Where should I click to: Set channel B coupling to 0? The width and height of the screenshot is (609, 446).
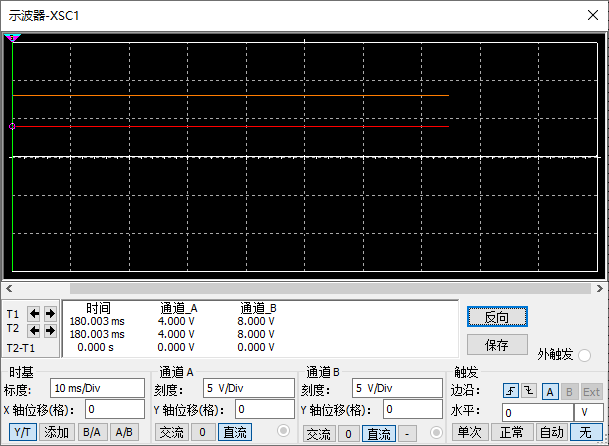tap(348, 434)
